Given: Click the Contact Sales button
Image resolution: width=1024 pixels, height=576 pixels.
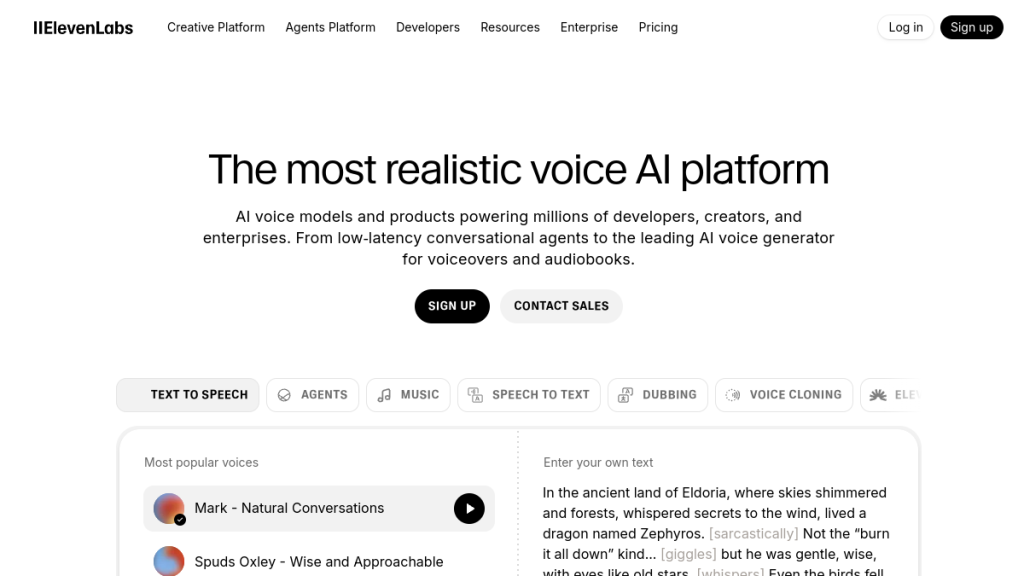Looking at the screenshot, I should pos(561,306).
